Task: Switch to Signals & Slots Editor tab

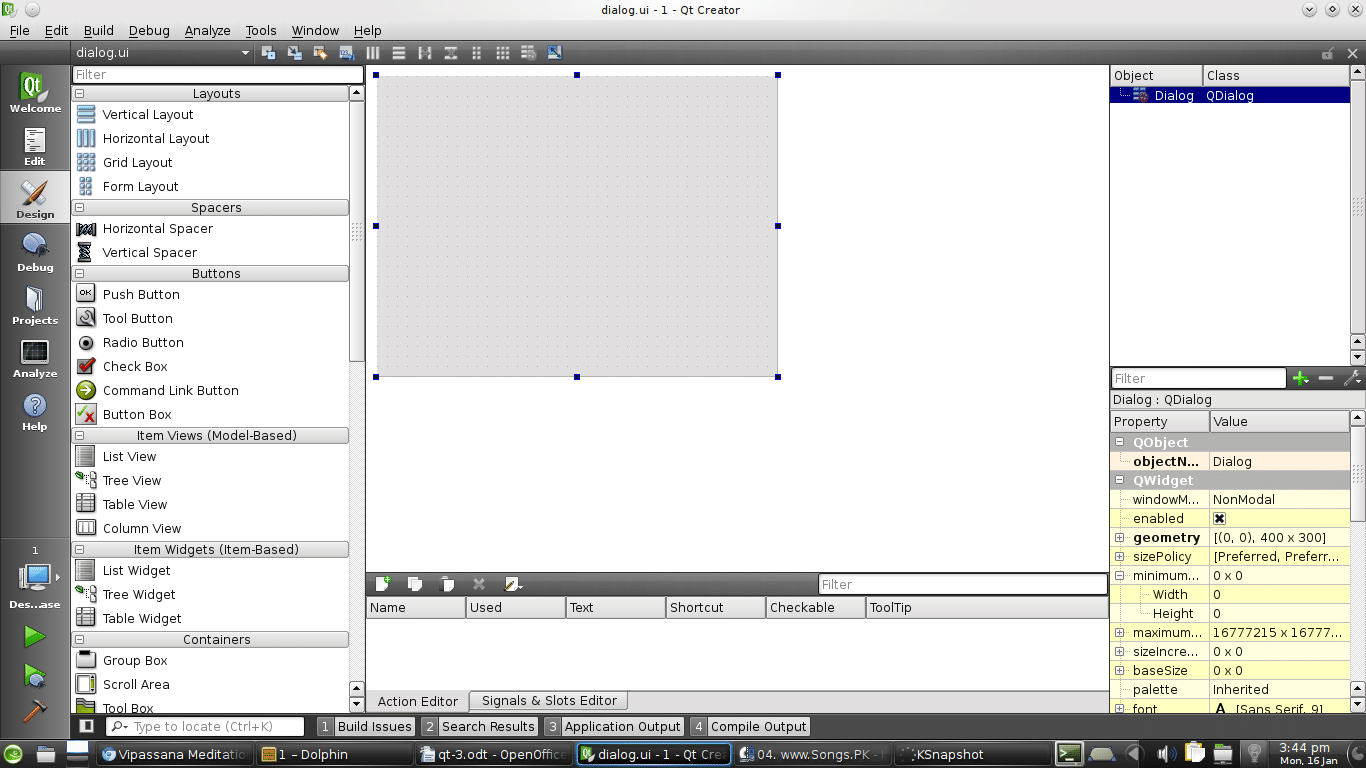Action: pyautogui.click(x=549, y=701)
